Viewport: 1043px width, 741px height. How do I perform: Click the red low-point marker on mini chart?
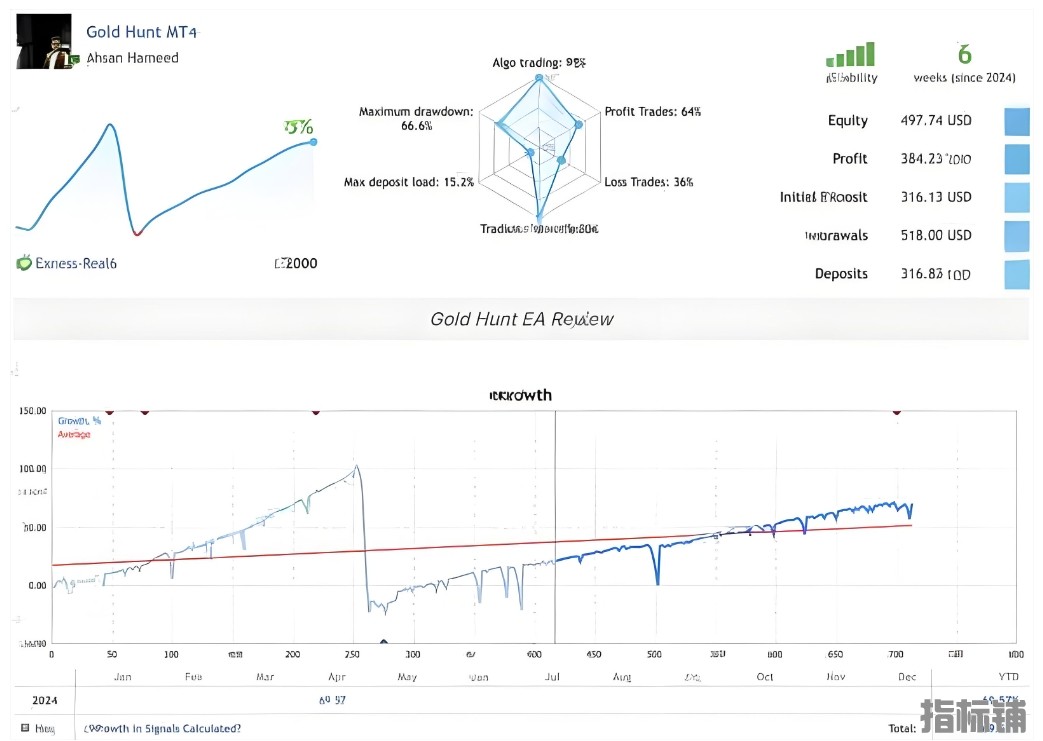[137, 233]
